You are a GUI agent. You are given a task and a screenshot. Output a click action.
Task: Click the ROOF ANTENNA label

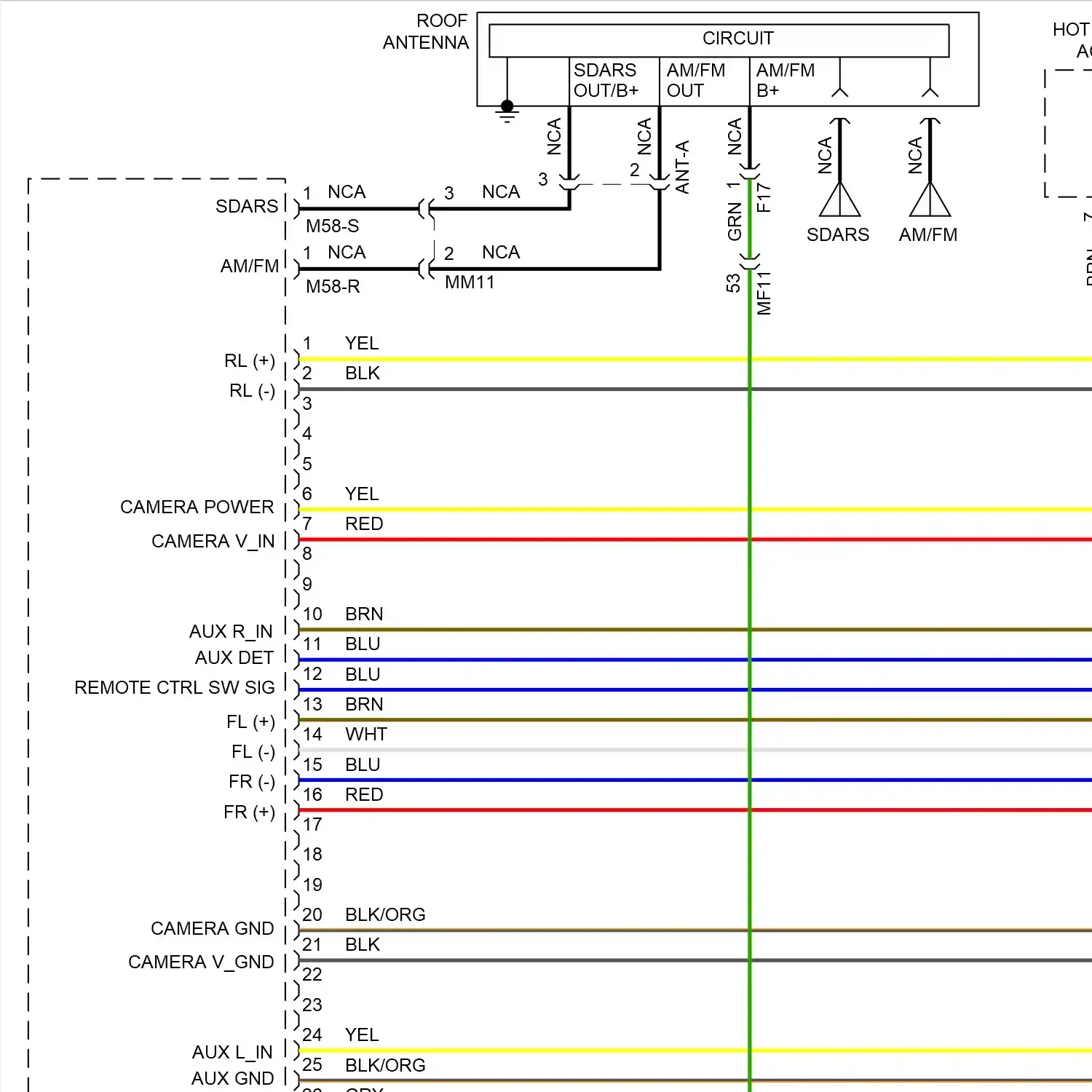tap(426, 31)
